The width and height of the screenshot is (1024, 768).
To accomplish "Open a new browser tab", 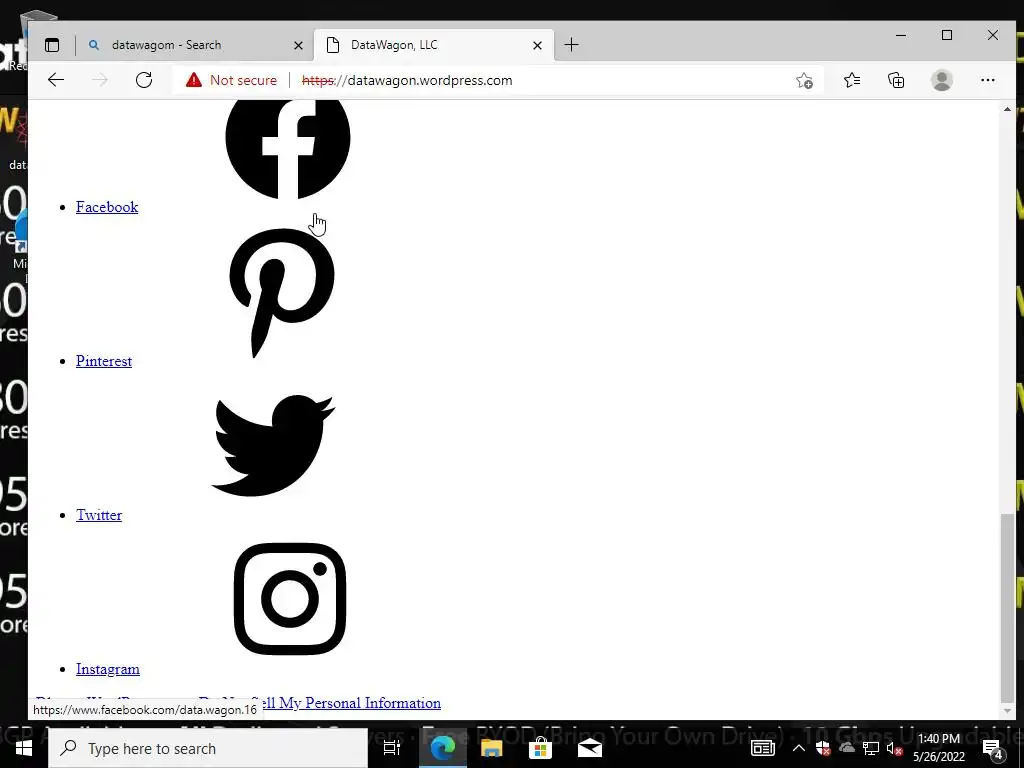I will [x=571, y=45].
